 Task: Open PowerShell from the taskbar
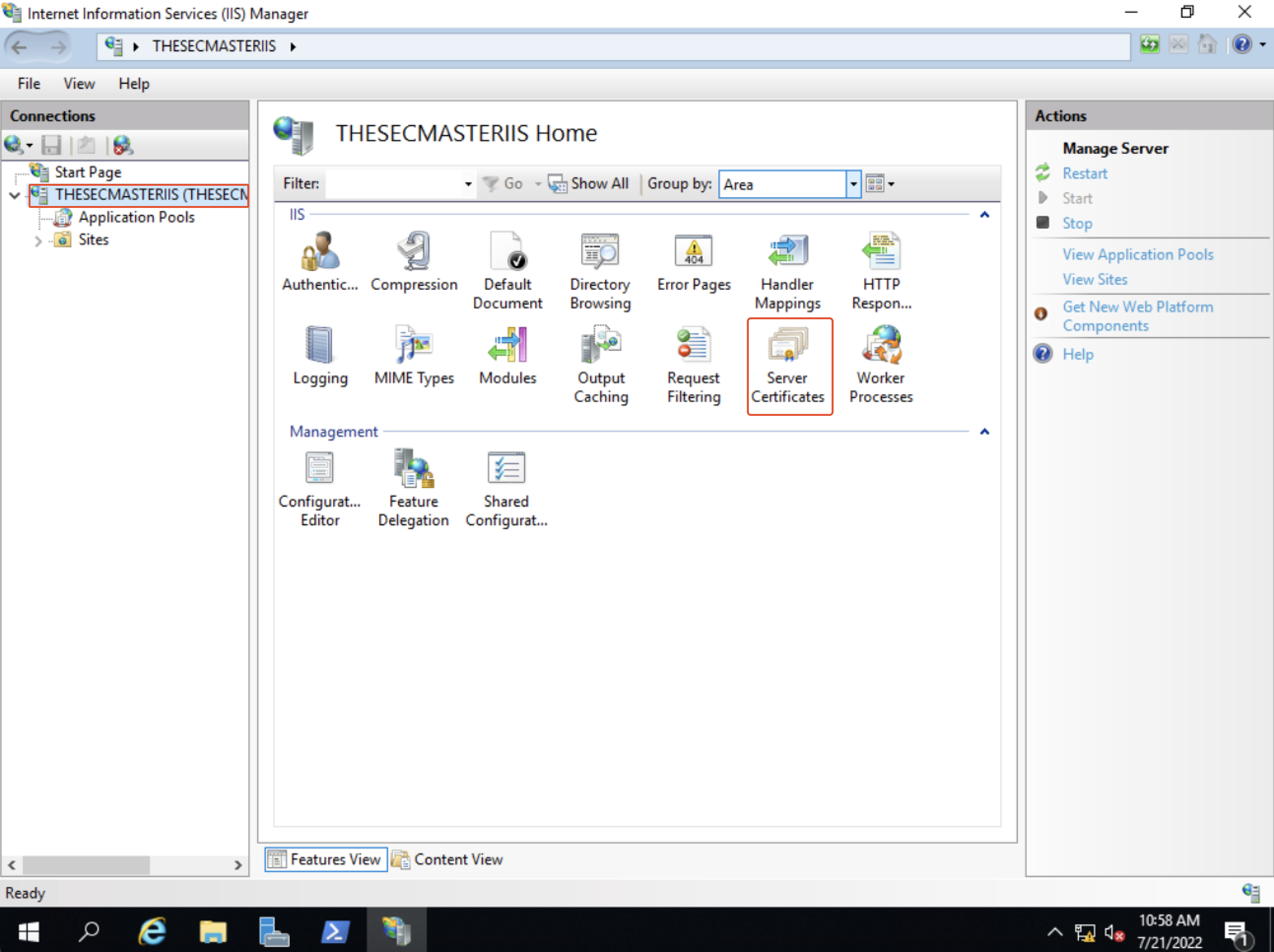[335, 931]
